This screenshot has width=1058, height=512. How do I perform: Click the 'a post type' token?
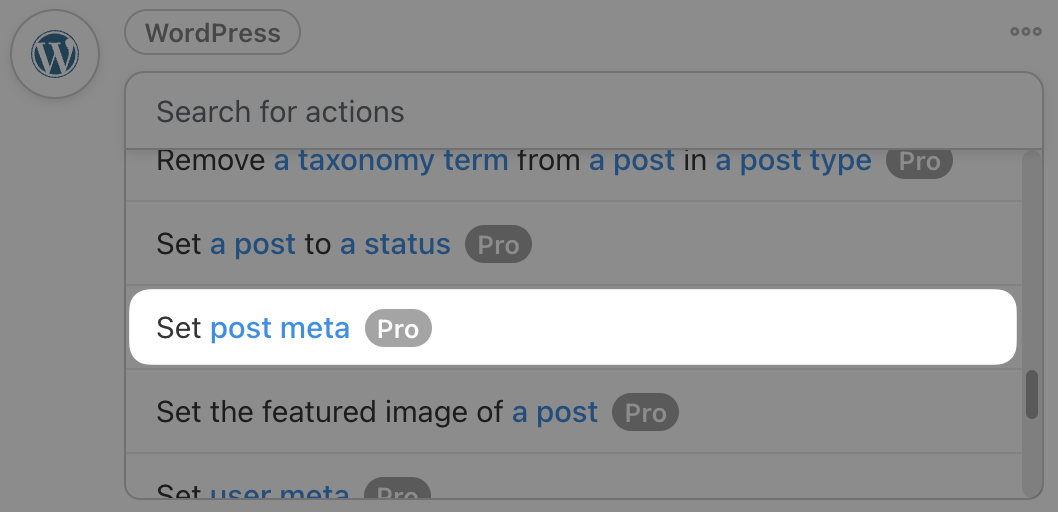click(793, 160)
